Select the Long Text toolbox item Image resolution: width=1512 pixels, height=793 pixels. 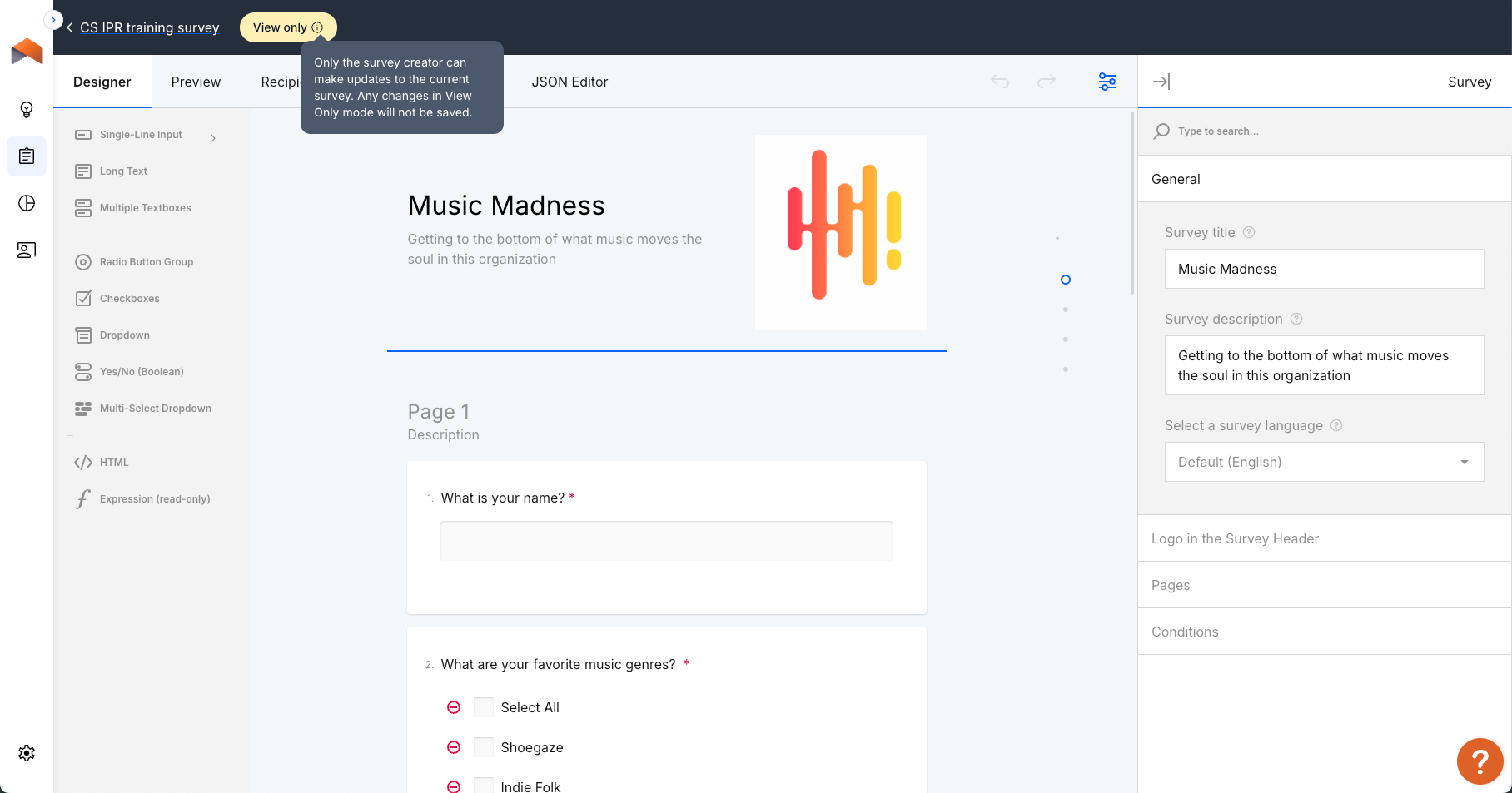[112, 171]
